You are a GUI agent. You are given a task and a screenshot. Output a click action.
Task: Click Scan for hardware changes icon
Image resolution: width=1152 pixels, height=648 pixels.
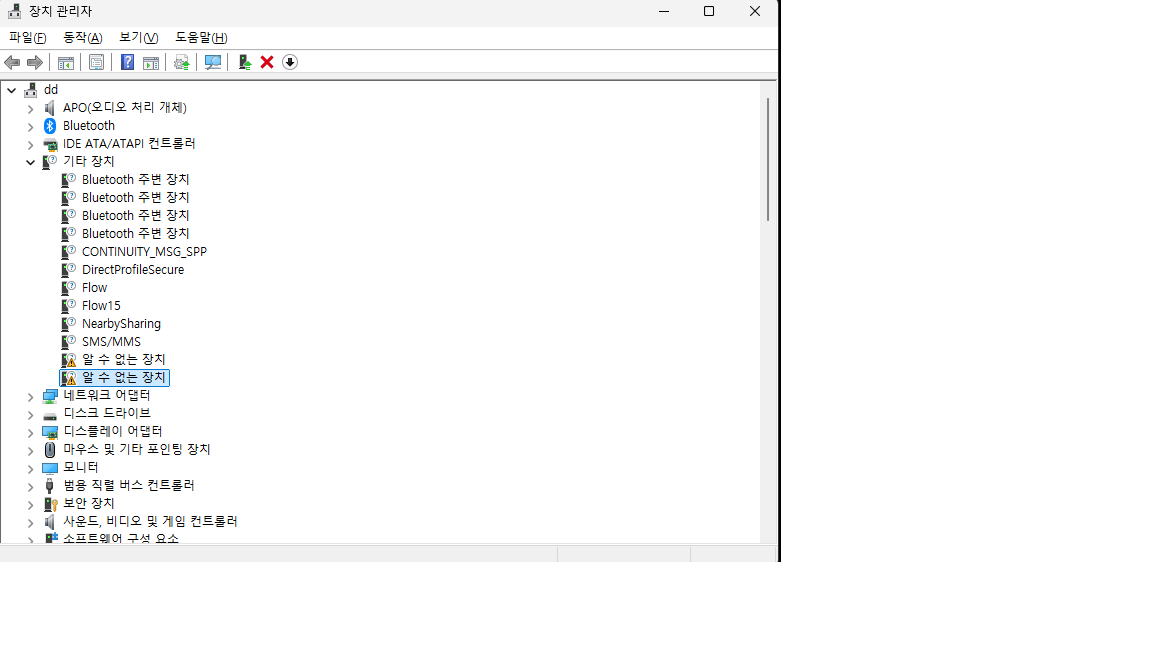(x=213, y=62)
